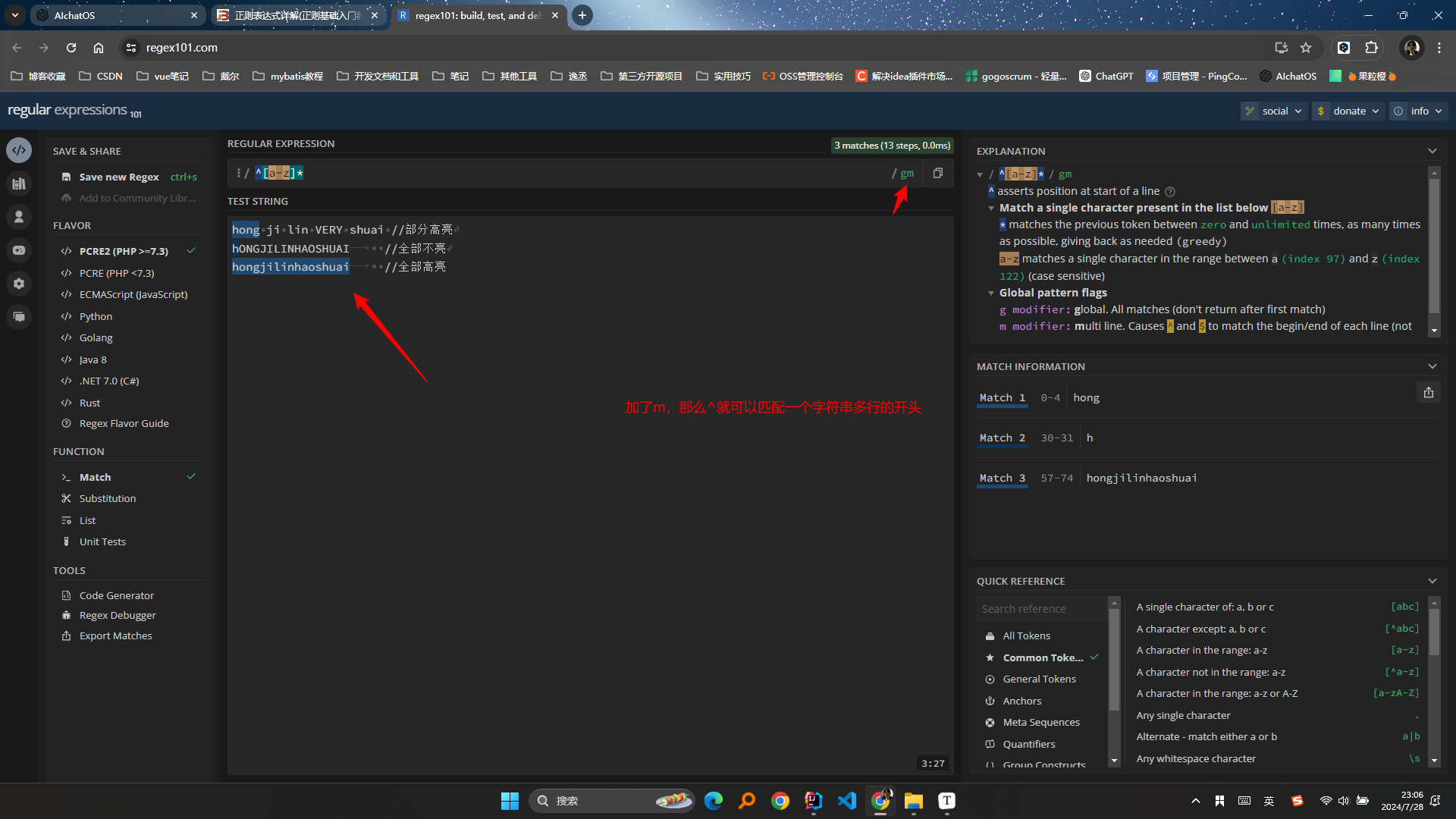The height and width of the screenshot is (819, 1456).
Task: Switch function to Substitution
Action: [108, 498]
